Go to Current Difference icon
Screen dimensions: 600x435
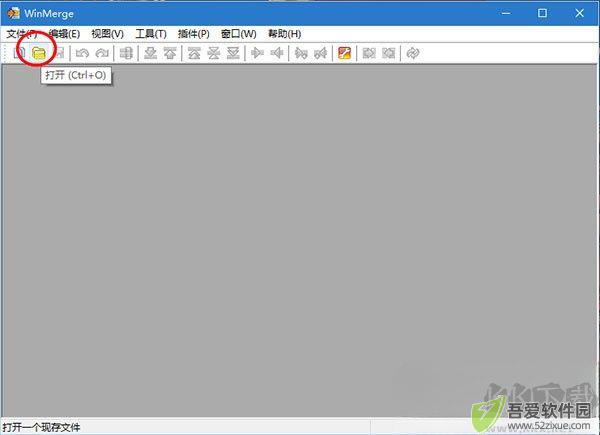click(214, 53)
